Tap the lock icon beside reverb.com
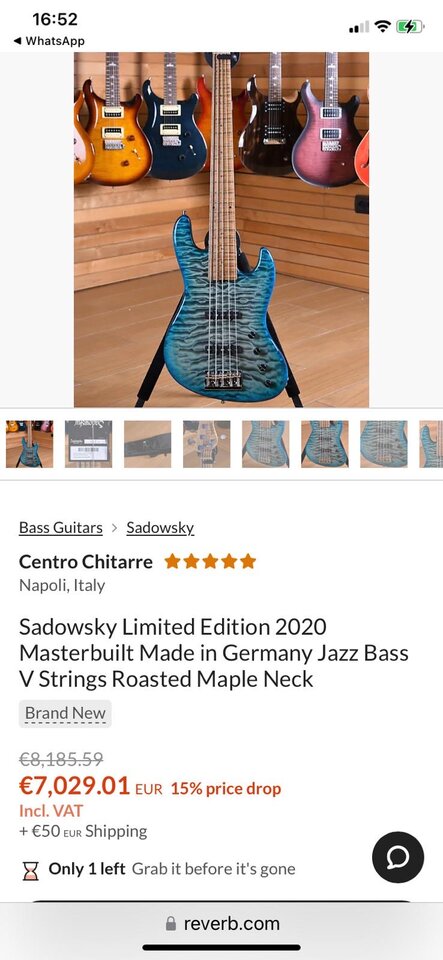443x960 pixels. (171, 924)
